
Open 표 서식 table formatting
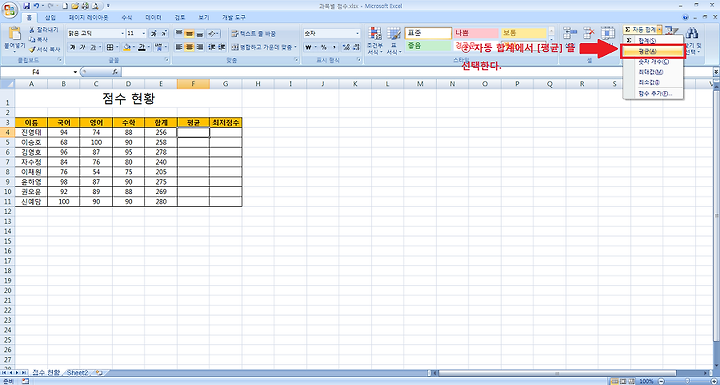(x=394, y=40)
